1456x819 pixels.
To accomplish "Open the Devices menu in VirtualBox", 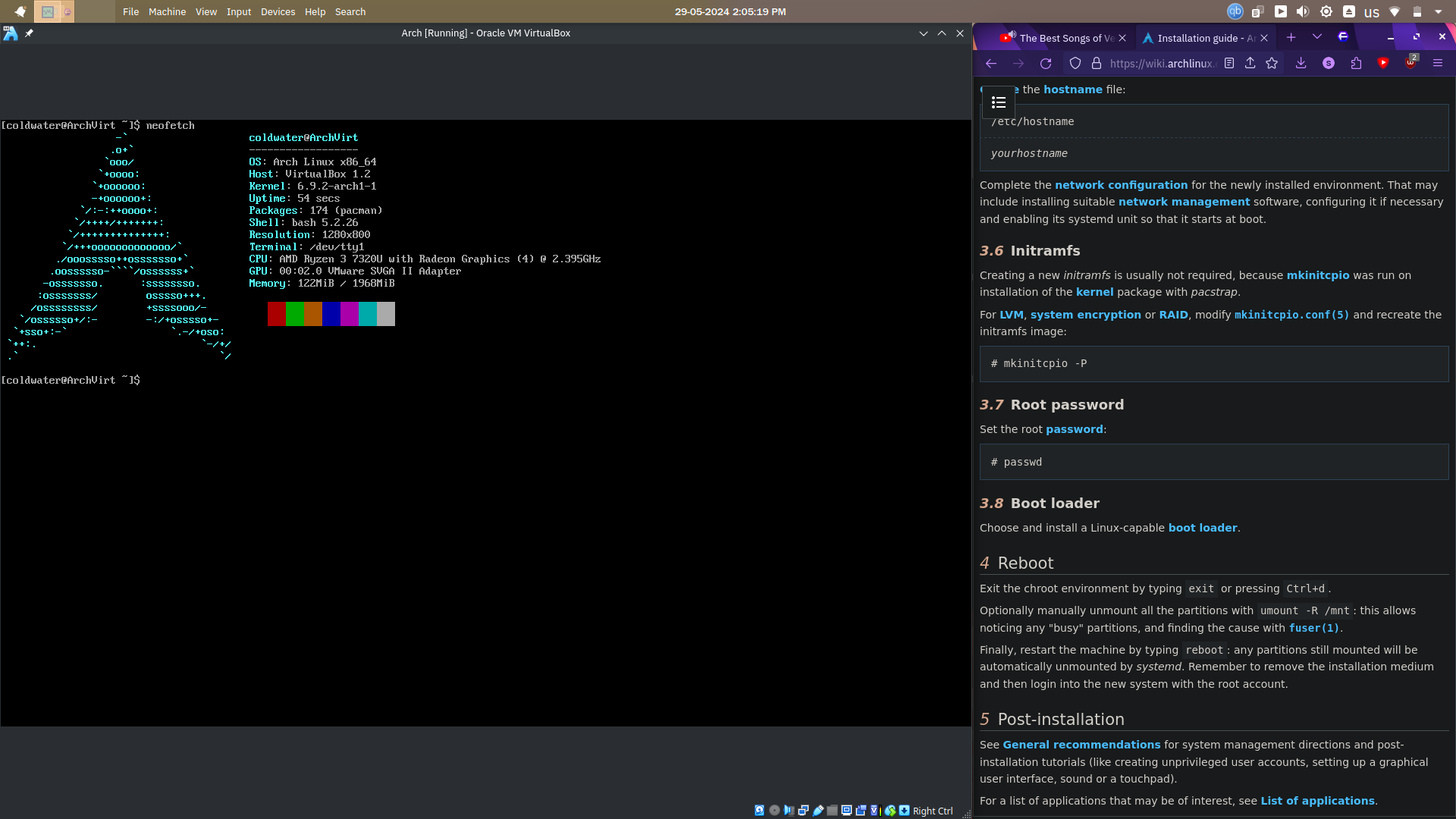I will point(278,12).
